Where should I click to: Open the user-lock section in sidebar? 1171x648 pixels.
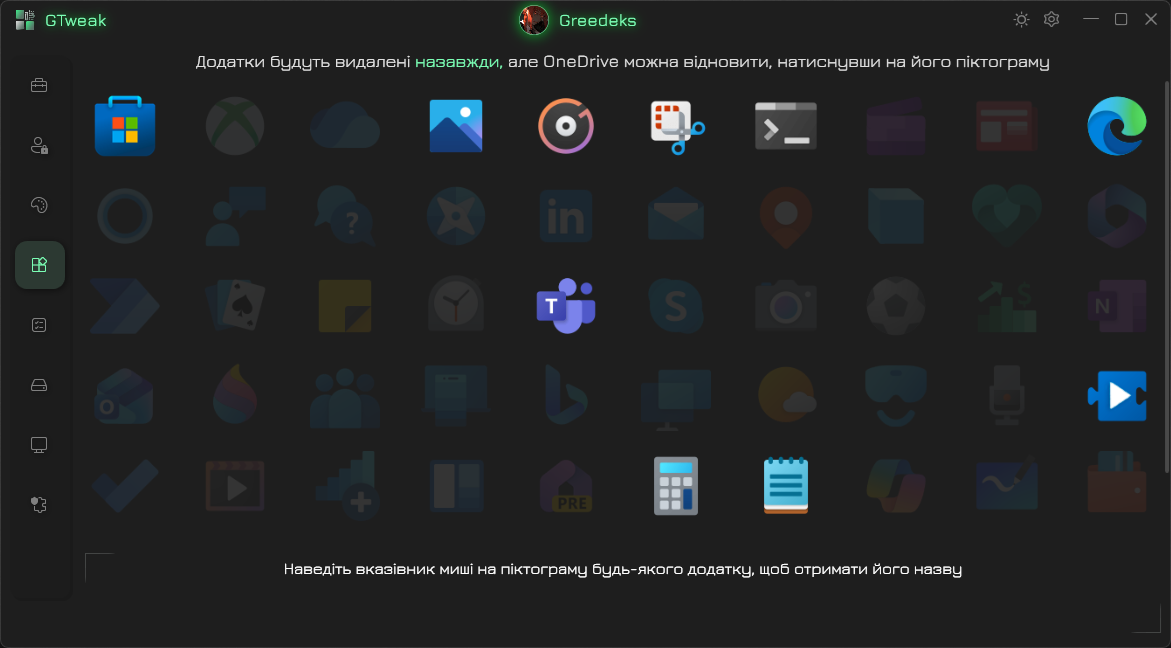40,146
